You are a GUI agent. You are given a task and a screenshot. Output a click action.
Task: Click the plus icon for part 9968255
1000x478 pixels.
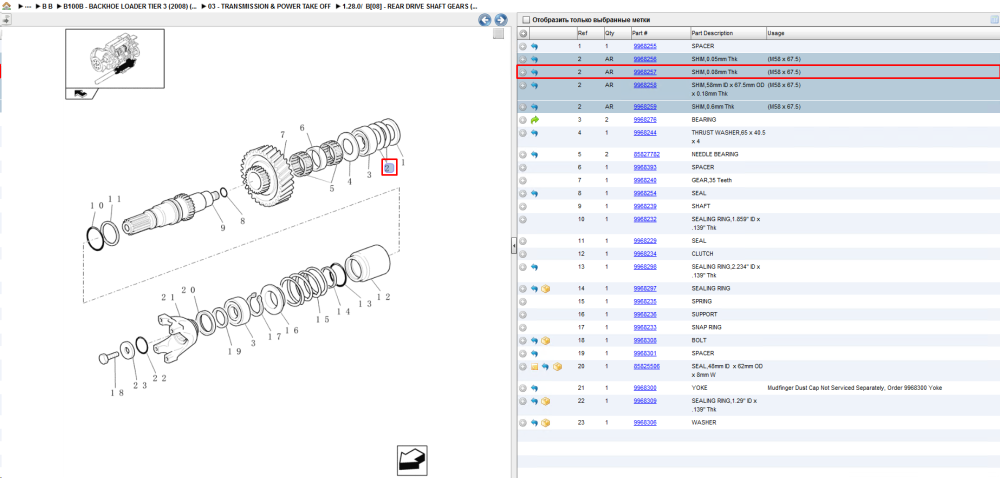523,47
